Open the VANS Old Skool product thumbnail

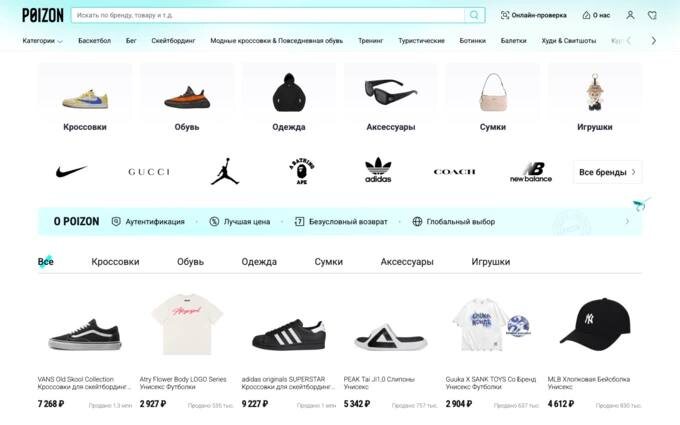85,334
